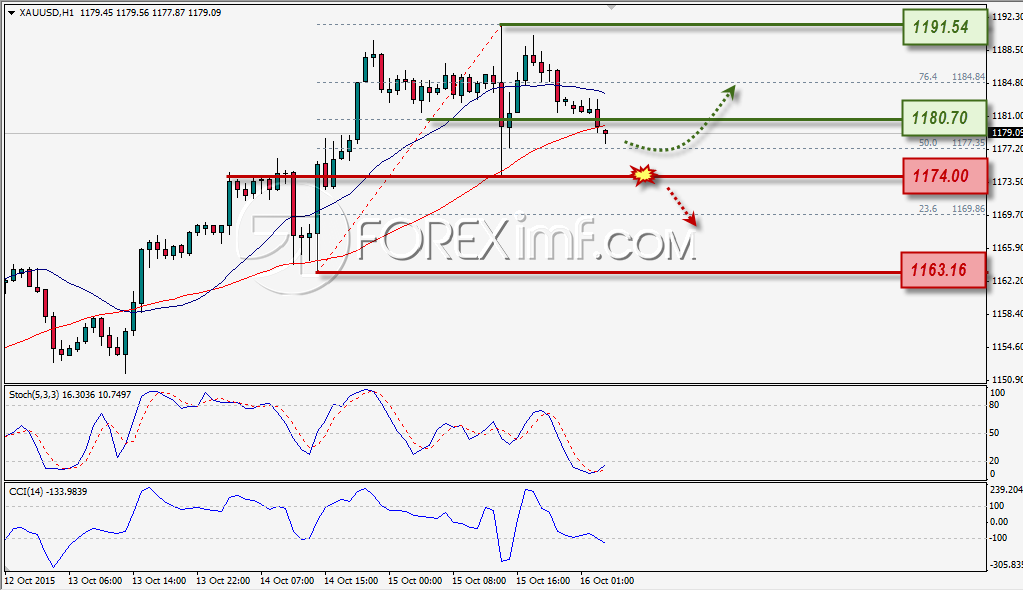
Task: Click the latest candlestick near 1179
Action: (x=605, y=135)
